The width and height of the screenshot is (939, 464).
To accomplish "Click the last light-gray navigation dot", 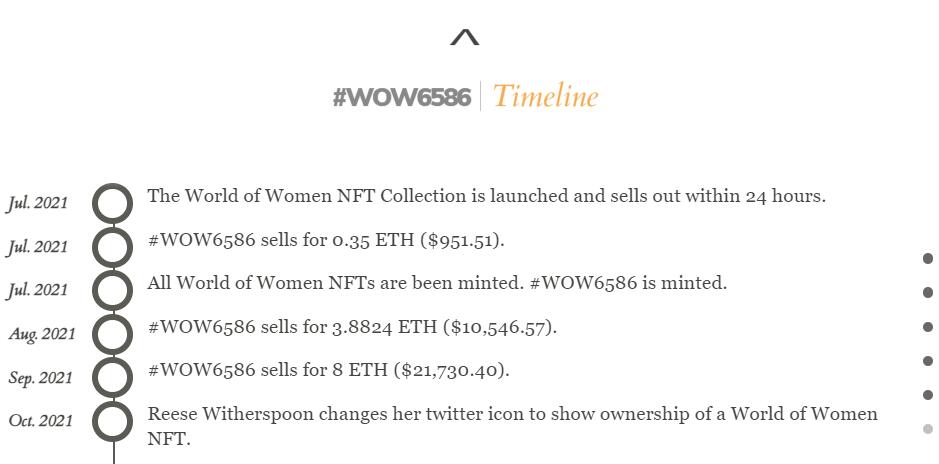I will click(x=928, y=429).
